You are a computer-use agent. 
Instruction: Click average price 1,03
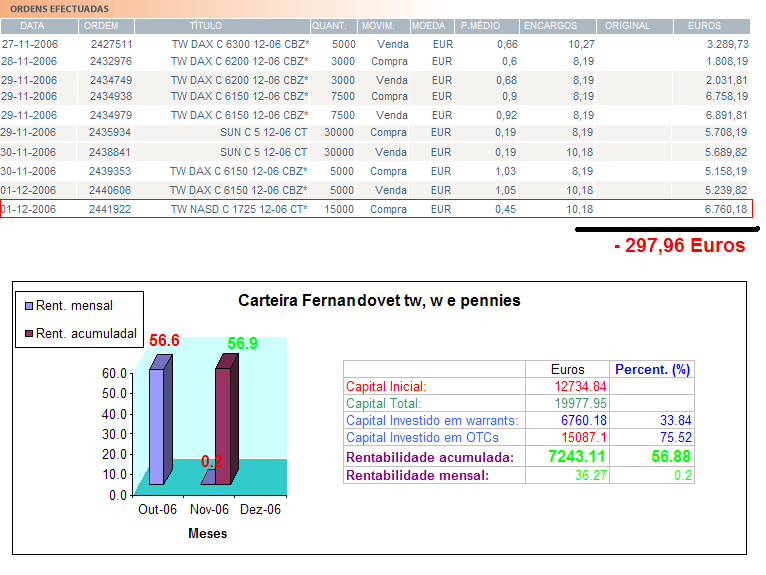coord(506,171)
